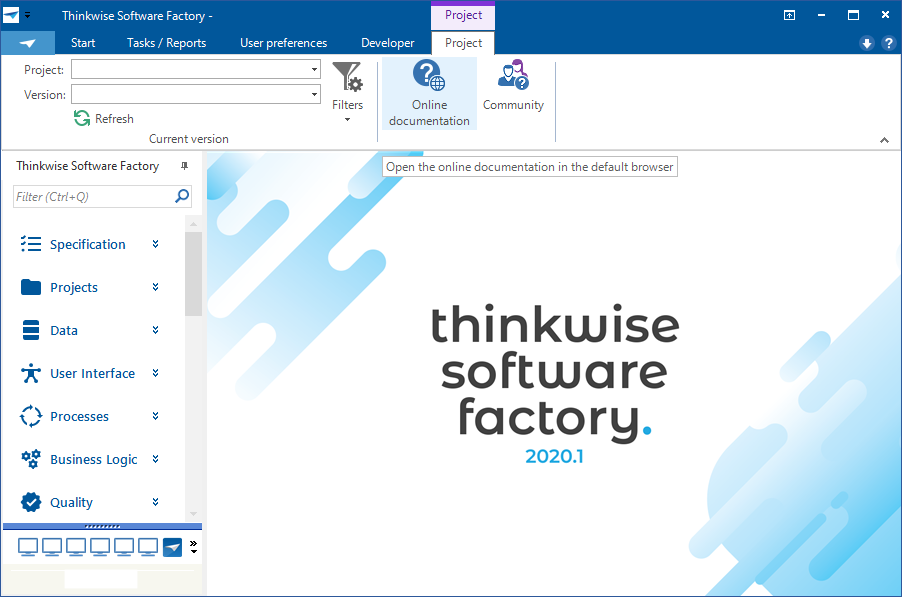The width and height of the screenshot is (902, 597).
Task: Open the Community forum button
Action: [x=513, y=86]
